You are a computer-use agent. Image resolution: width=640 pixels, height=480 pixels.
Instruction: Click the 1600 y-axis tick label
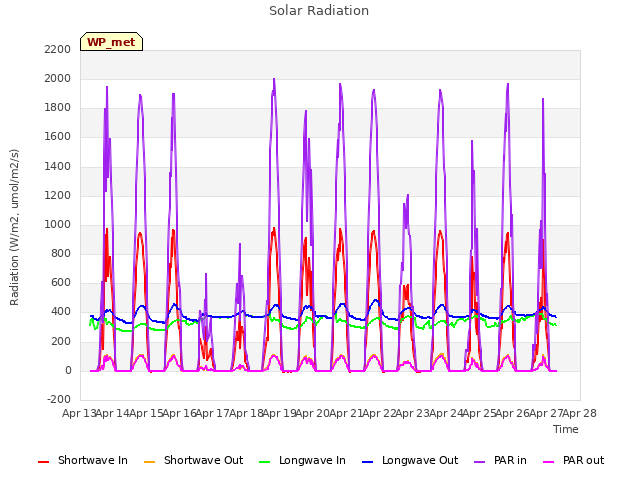click(58, 137)
